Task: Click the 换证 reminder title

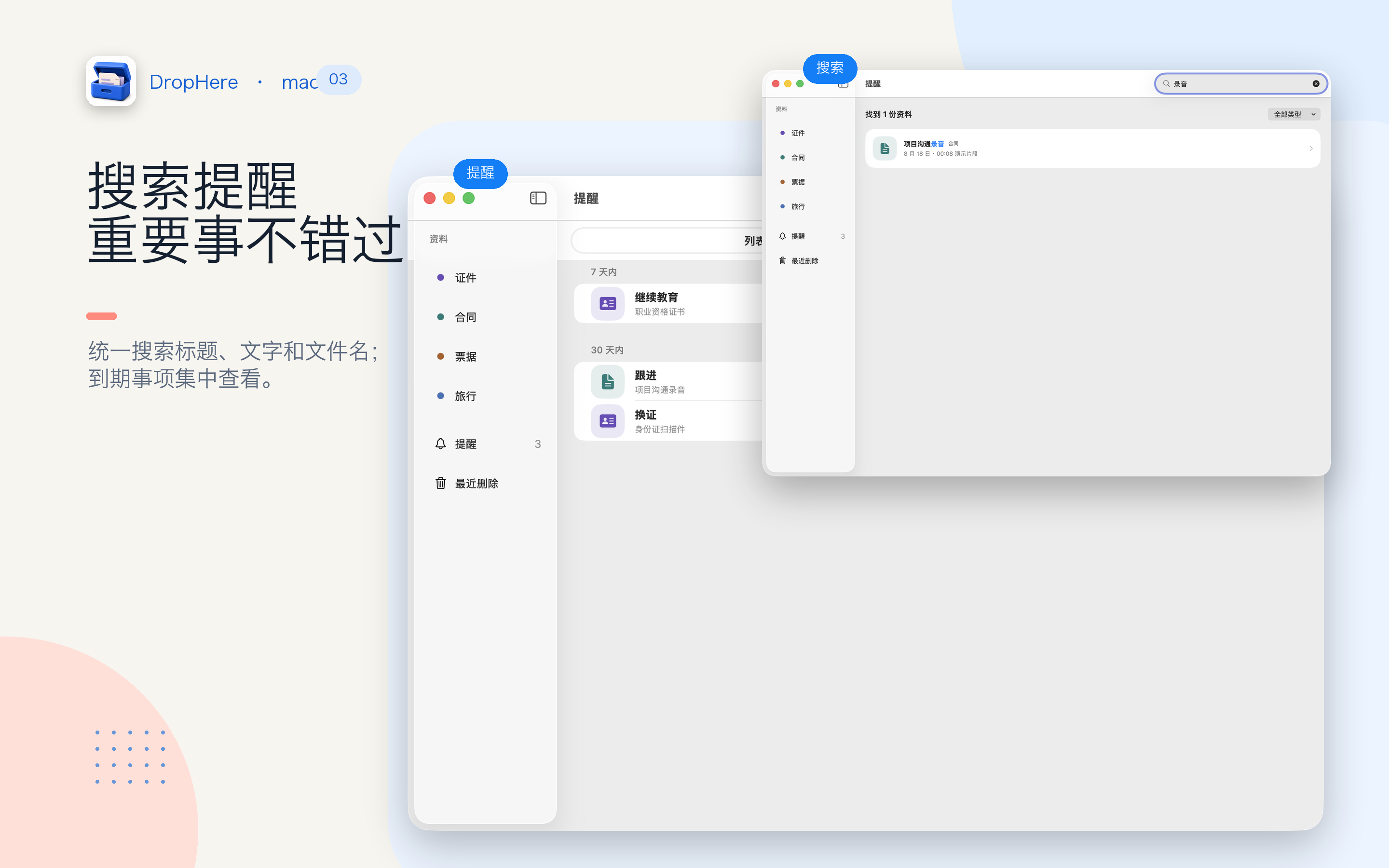Action: [645, 415]
